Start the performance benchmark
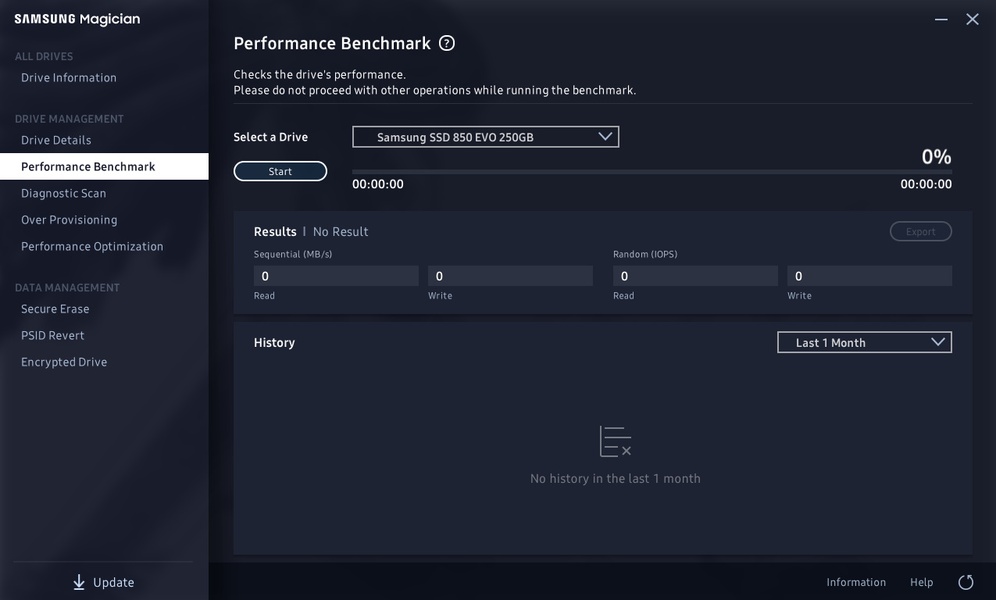 tap(280, 171)
